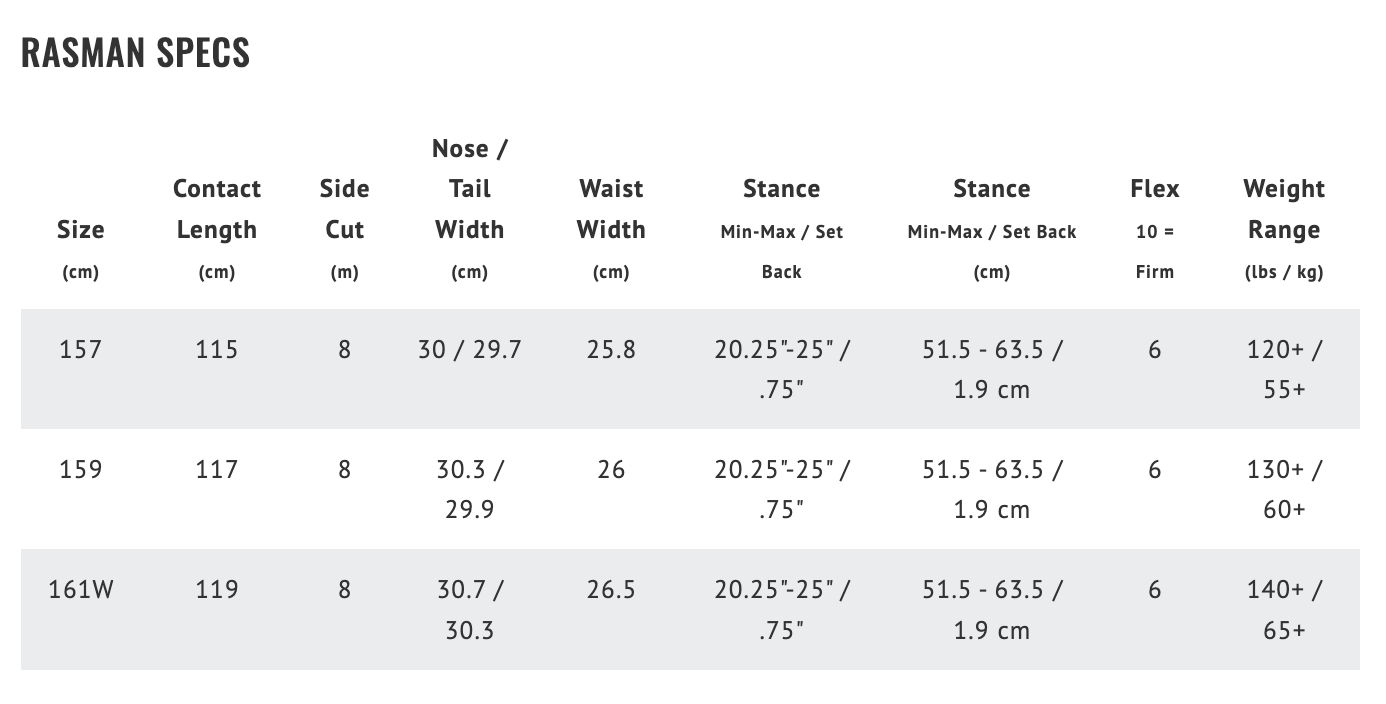Viewport: 1386px width, 704px height.
Task: Click waist width value 25.8
Action: pyautogui.click(x=611, y=349)
